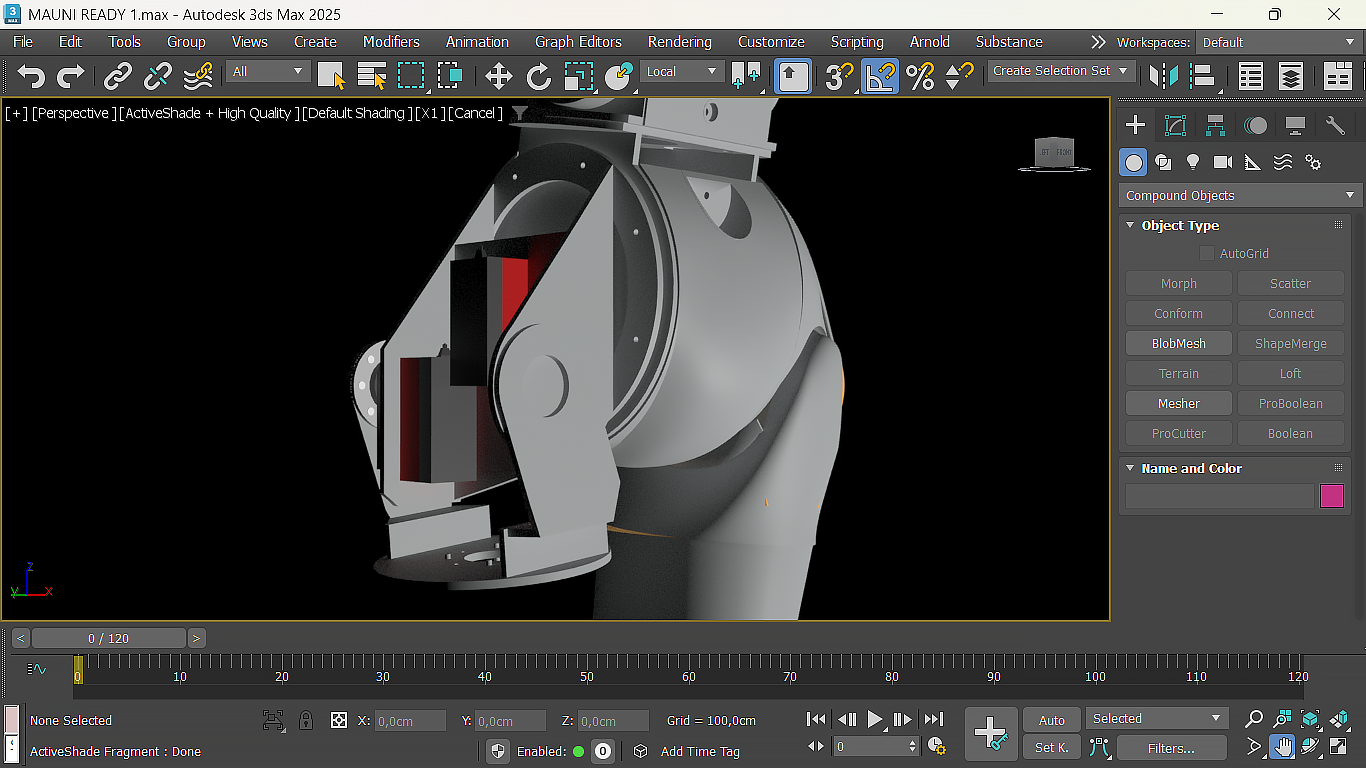Activate the Select and Rotate tool

click(539, 76)
